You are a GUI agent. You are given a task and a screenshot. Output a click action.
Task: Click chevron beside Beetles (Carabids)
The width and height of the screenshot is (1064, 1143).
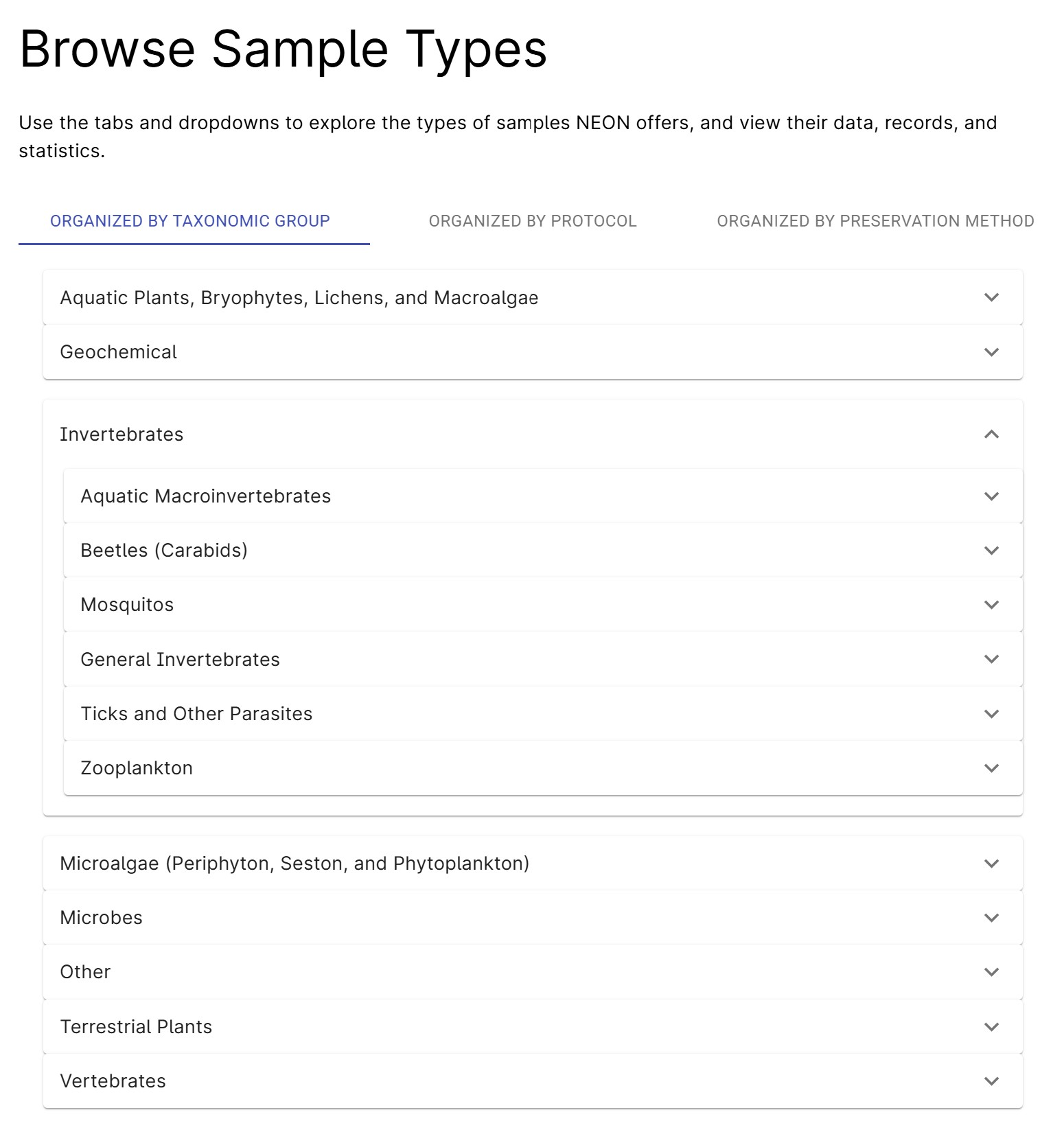pos(991,550)
